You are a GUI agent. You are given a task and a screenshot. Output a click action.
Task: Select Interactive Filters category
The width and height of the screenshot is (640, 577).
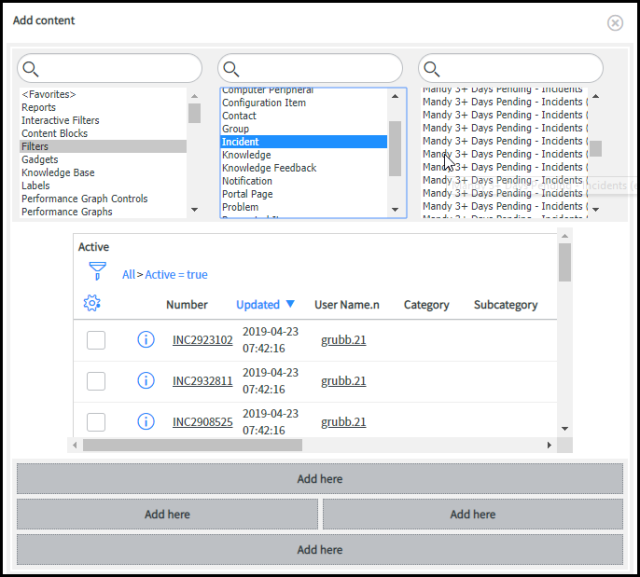(103, 120)
